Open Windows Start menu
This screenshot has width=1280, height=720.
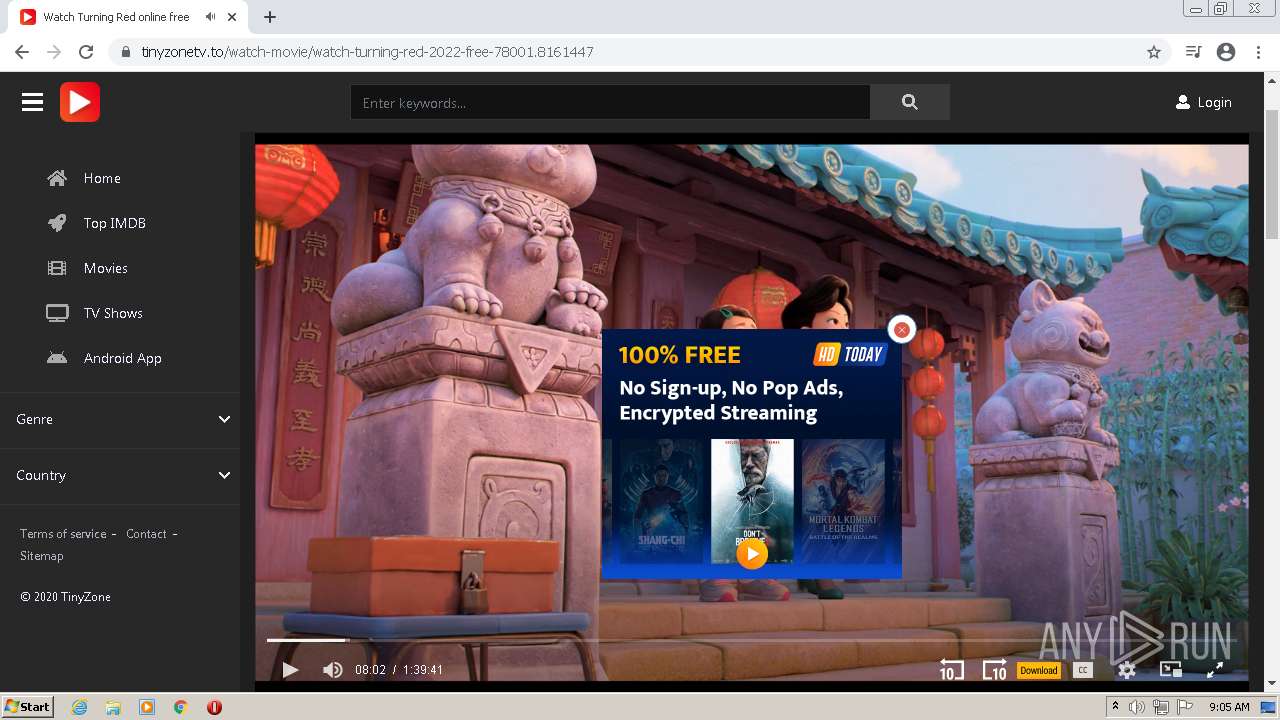tap(28, 707)
